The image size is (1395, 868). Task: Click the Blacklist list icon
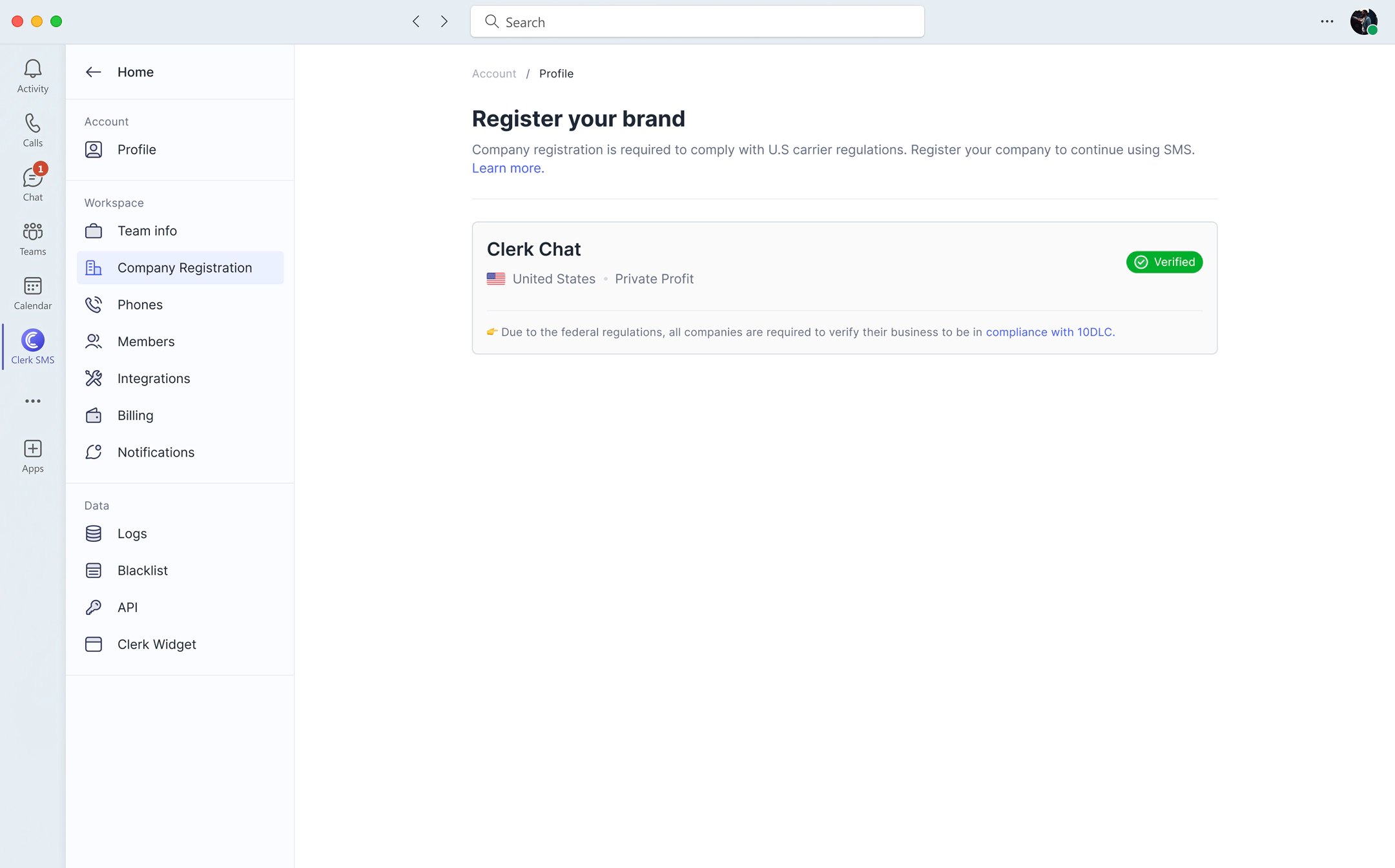tap(94, 570)
